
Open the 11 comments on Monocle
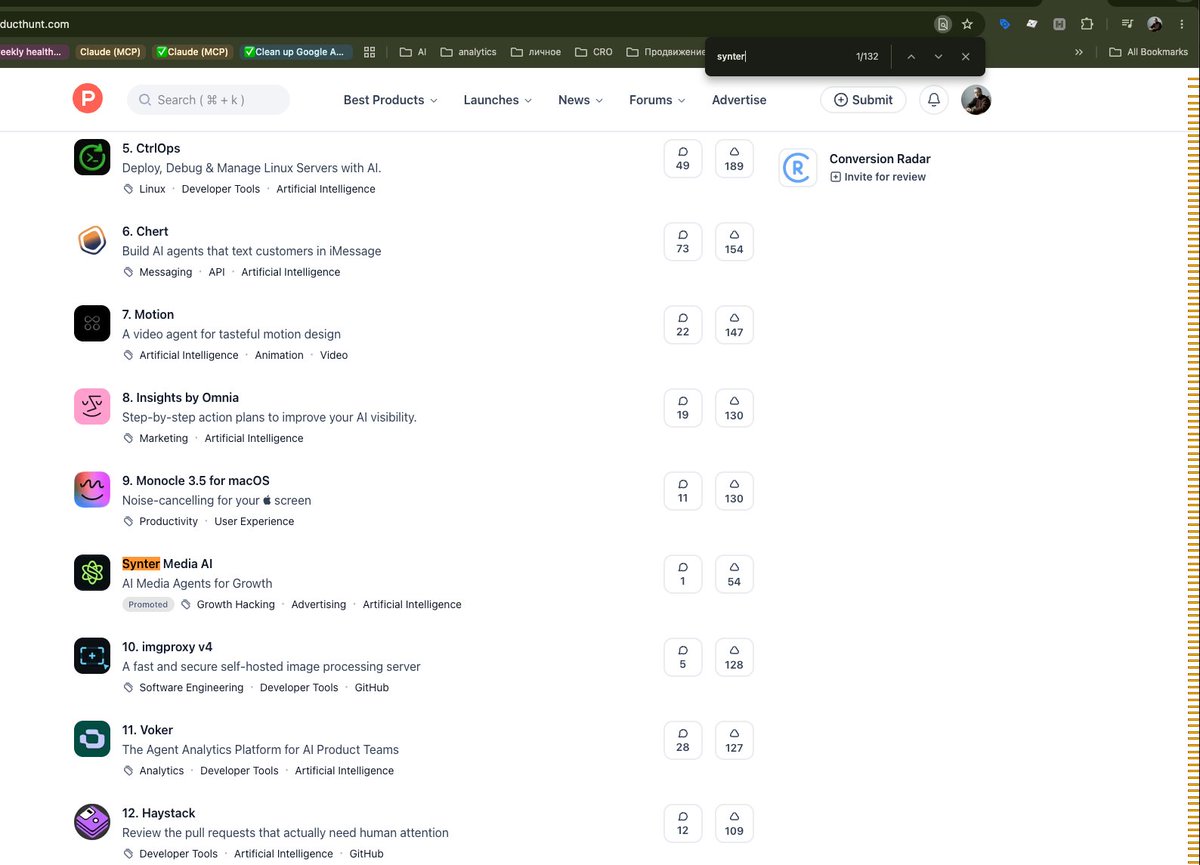click(683, 491)
